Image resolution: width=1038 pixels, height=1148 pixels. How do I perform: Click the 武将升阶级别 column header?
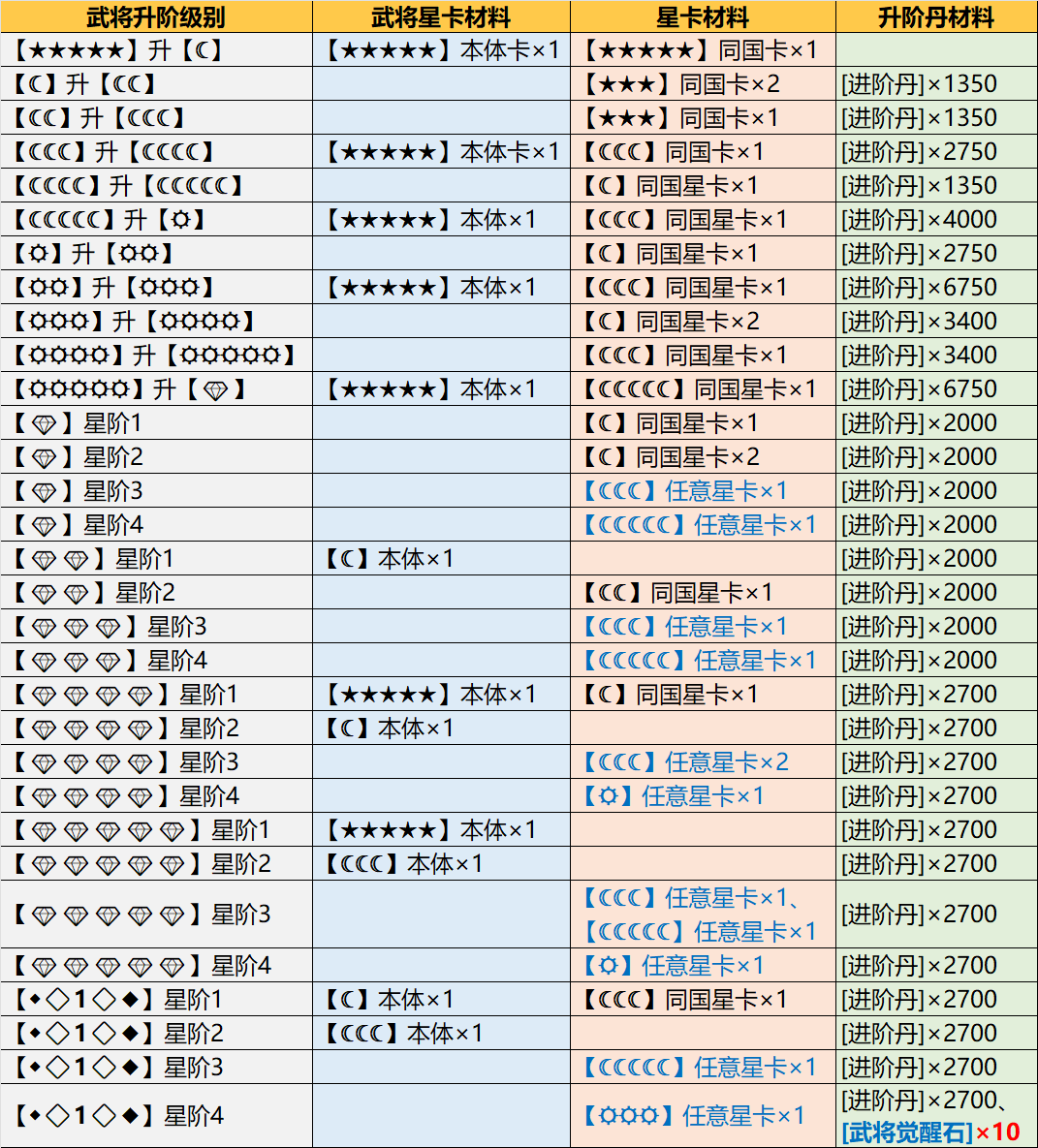pyautogui.click(x=156, y=16)
